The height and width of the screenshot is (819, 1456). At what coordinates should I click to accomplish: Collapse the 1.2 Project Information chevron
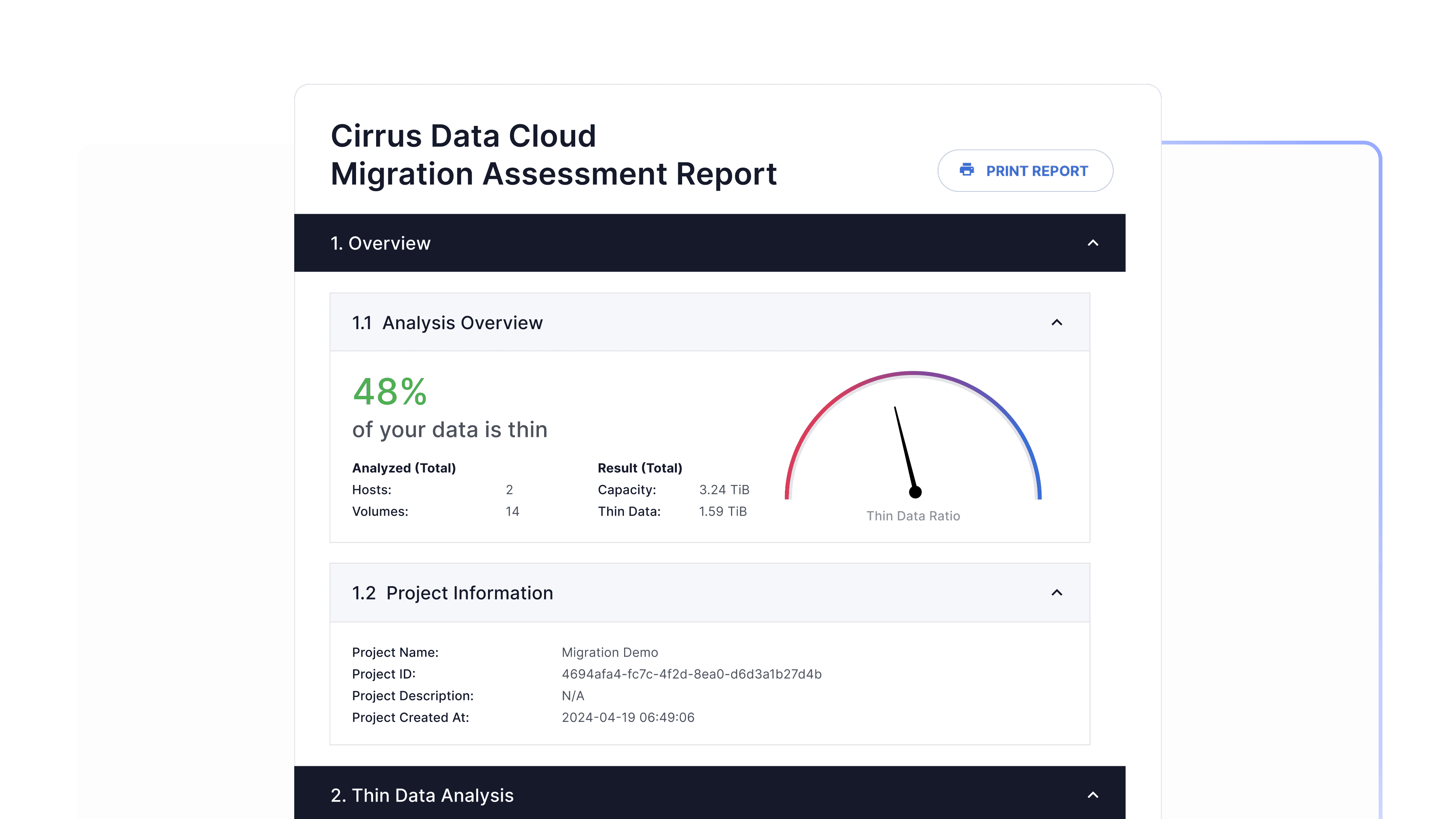tap(1056, 593)
